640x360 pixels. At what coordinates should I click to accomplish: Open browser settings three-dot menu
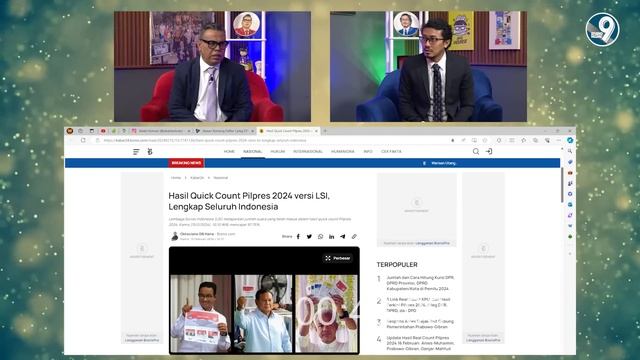tap(558, 140)
